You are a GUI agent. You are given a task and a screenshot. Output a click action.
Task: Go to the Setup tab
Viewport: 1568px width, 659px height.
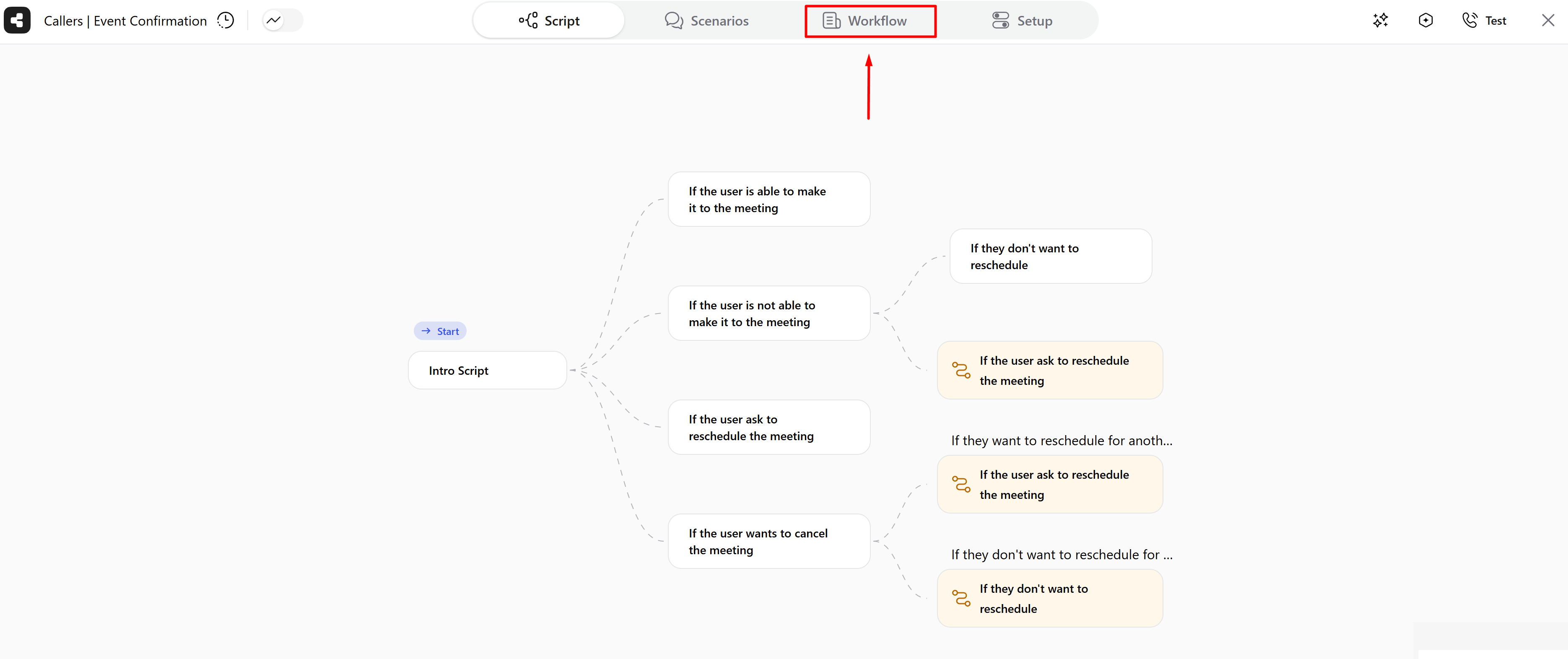pyautogui.click(x=1022, y=21)
